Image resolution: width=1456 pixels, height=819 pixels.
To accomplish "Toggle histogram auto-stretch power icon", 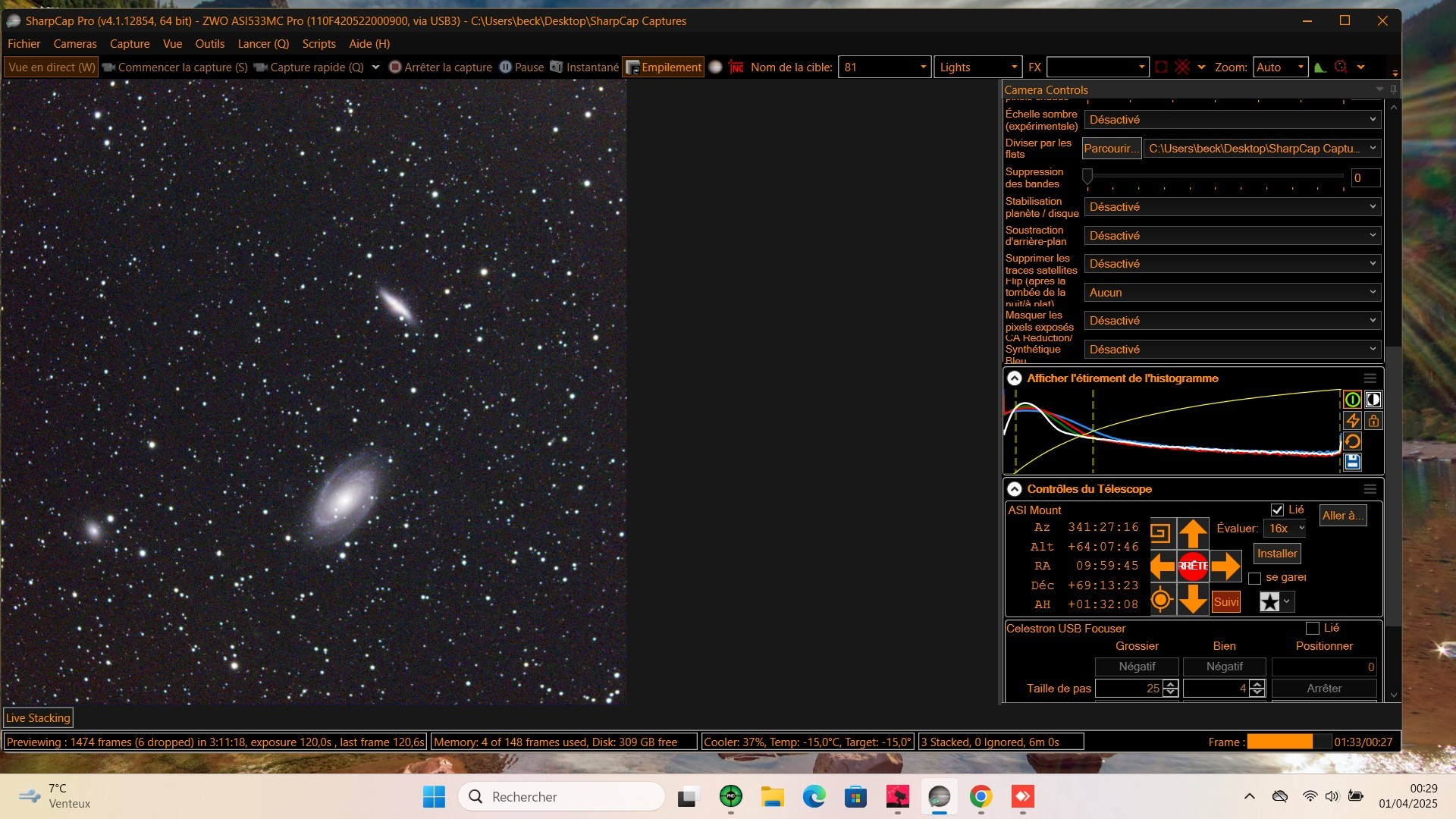I will [1352, 400].
